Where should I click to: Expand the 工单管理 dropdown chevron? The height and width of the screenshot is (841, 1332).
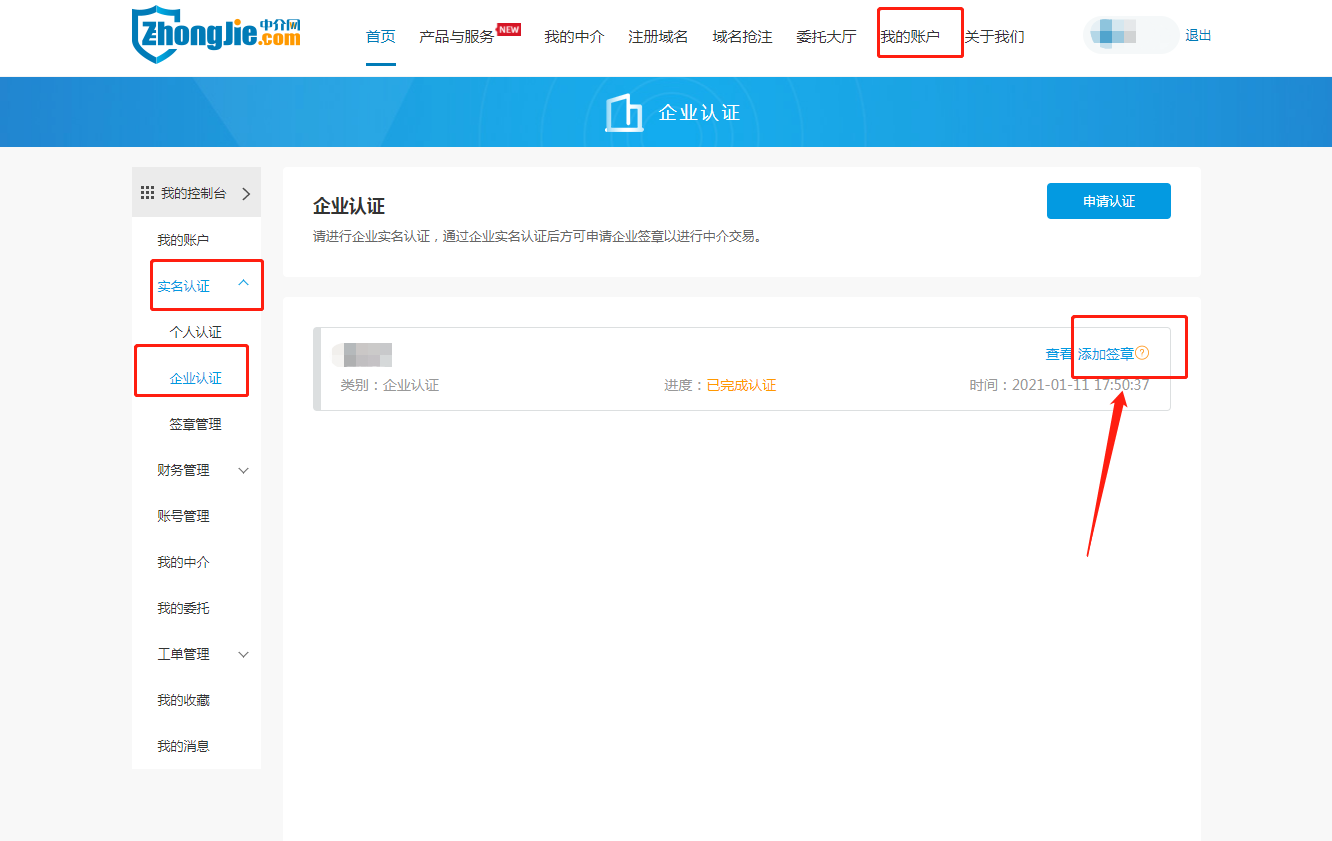tap(243, 654)
